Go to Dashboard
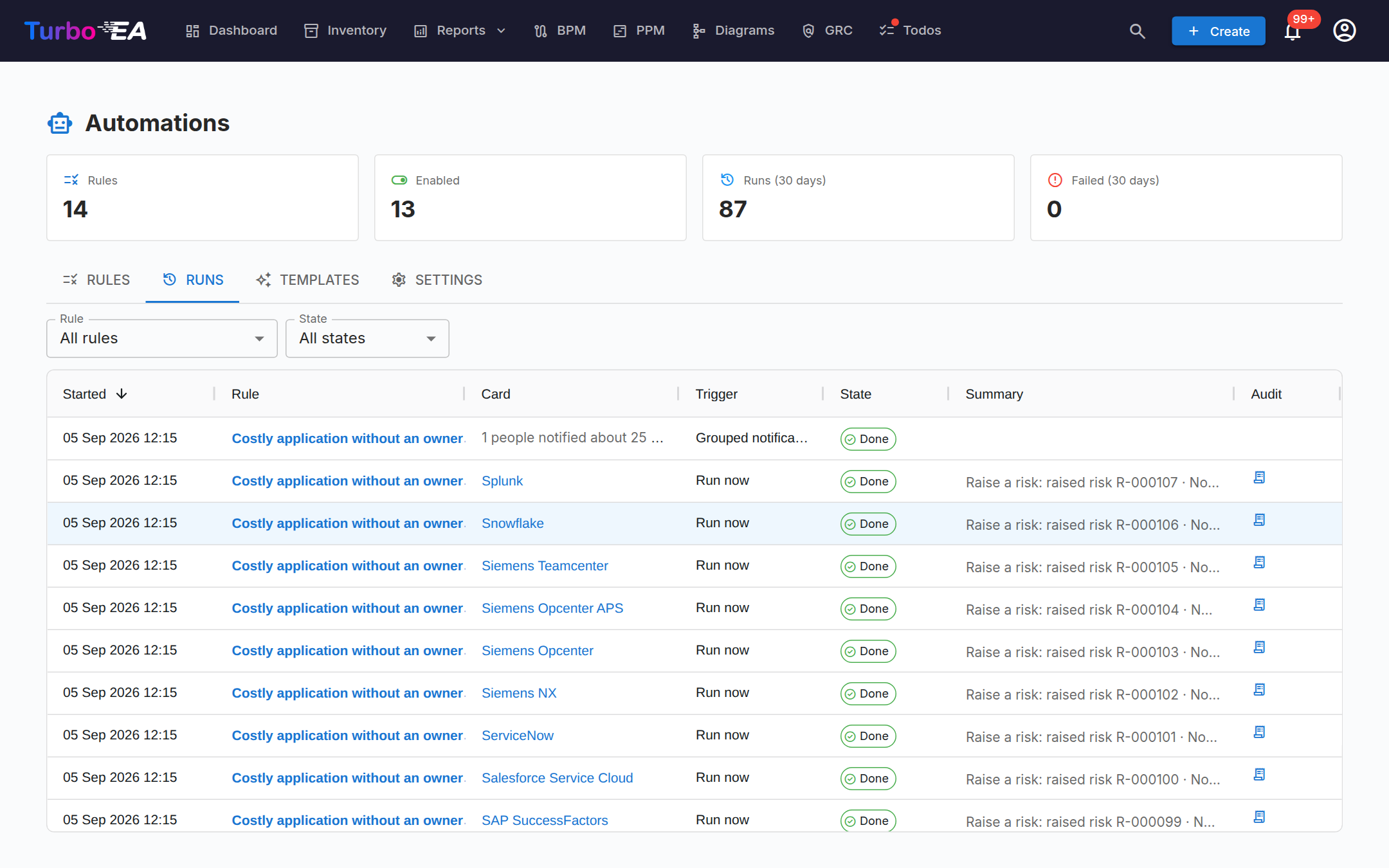 (232, 31)
